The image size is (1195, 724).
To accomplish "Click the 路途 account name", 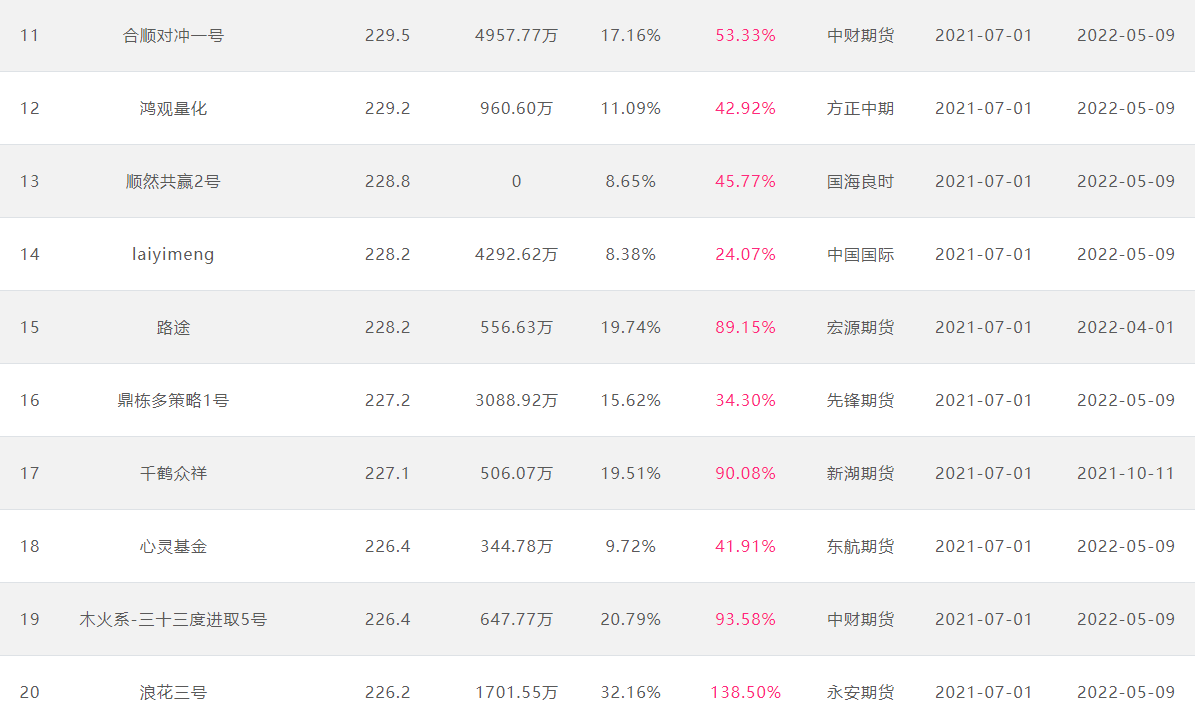I will tap(173, 328).
